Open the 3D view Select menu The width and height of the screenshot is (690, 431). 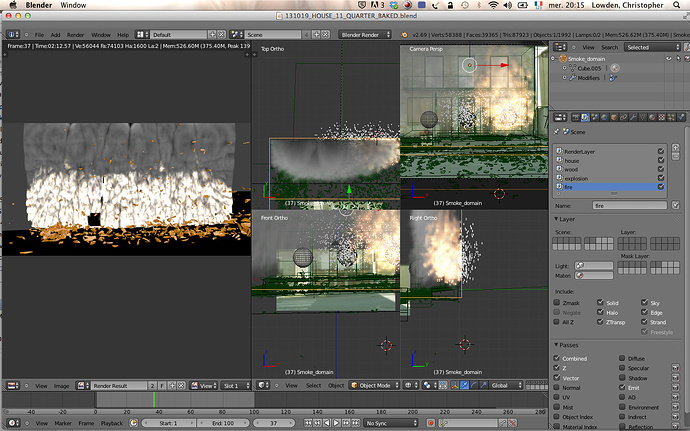click(313, 386)
